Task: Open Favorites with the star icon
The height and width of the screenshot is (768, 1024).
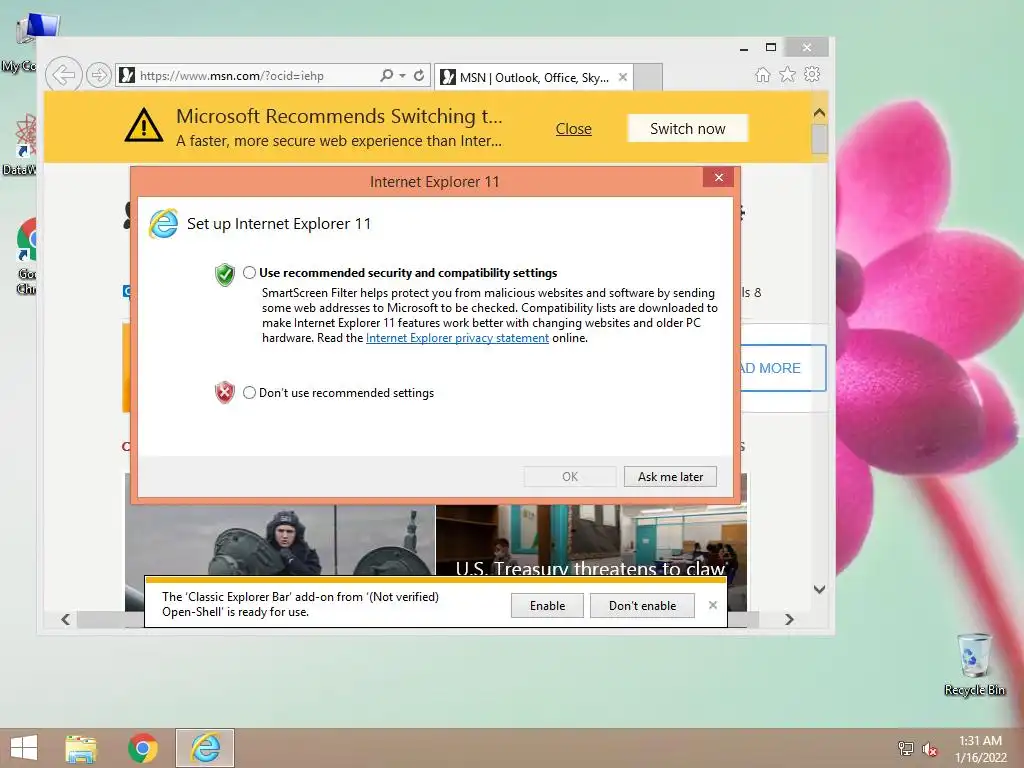Action: click(x=788, y=74)
